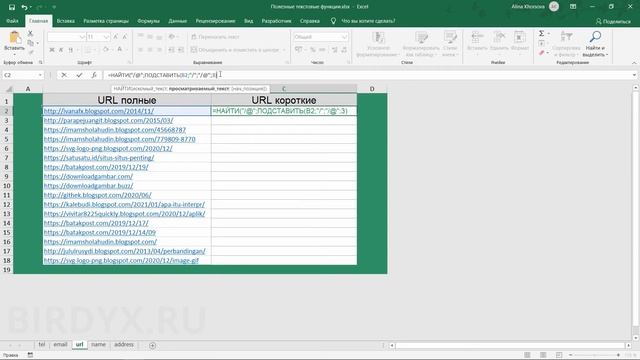Toggle center horizontal alignment
Image resolution: width=640 pixels, height=360 pixels.
coord(150,50)
